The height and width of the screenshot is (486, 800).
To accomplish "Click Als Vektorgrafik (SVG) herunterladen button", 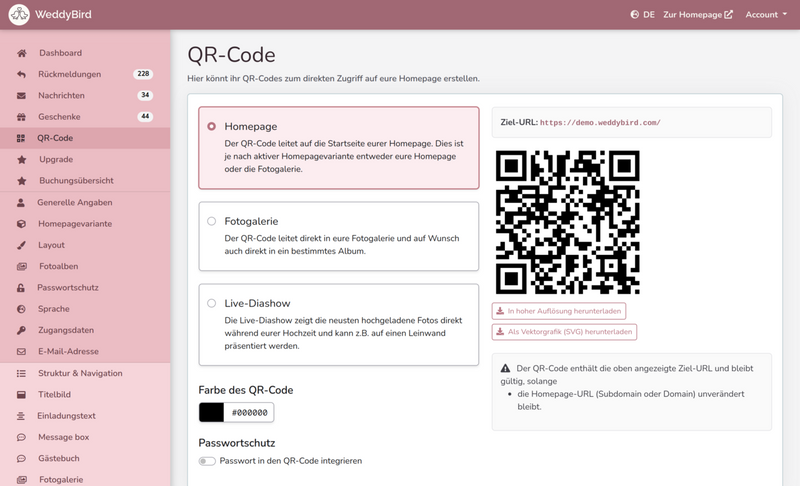I will tap(564, 332).
